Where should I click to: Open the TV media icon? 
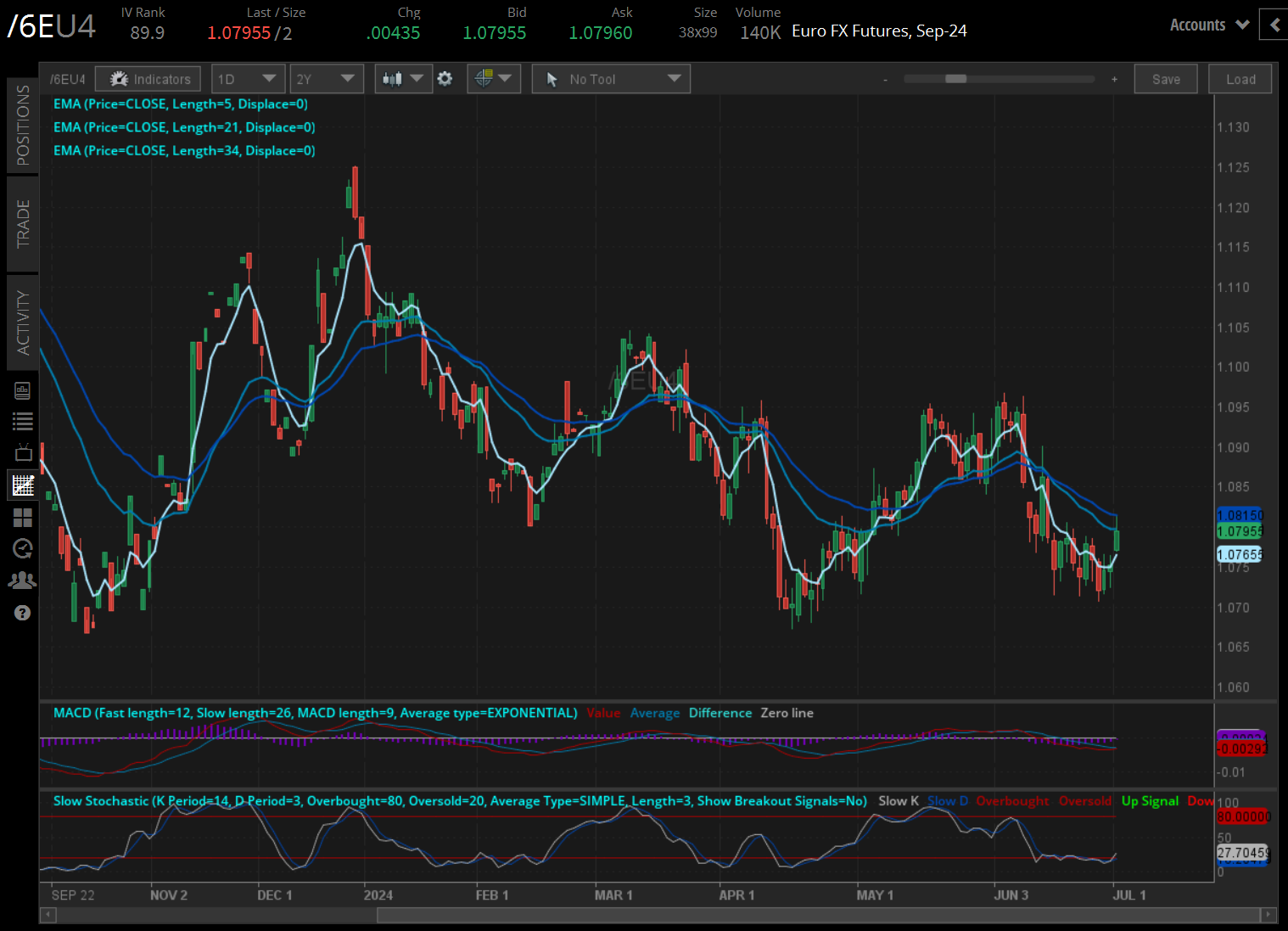(23, 452)
